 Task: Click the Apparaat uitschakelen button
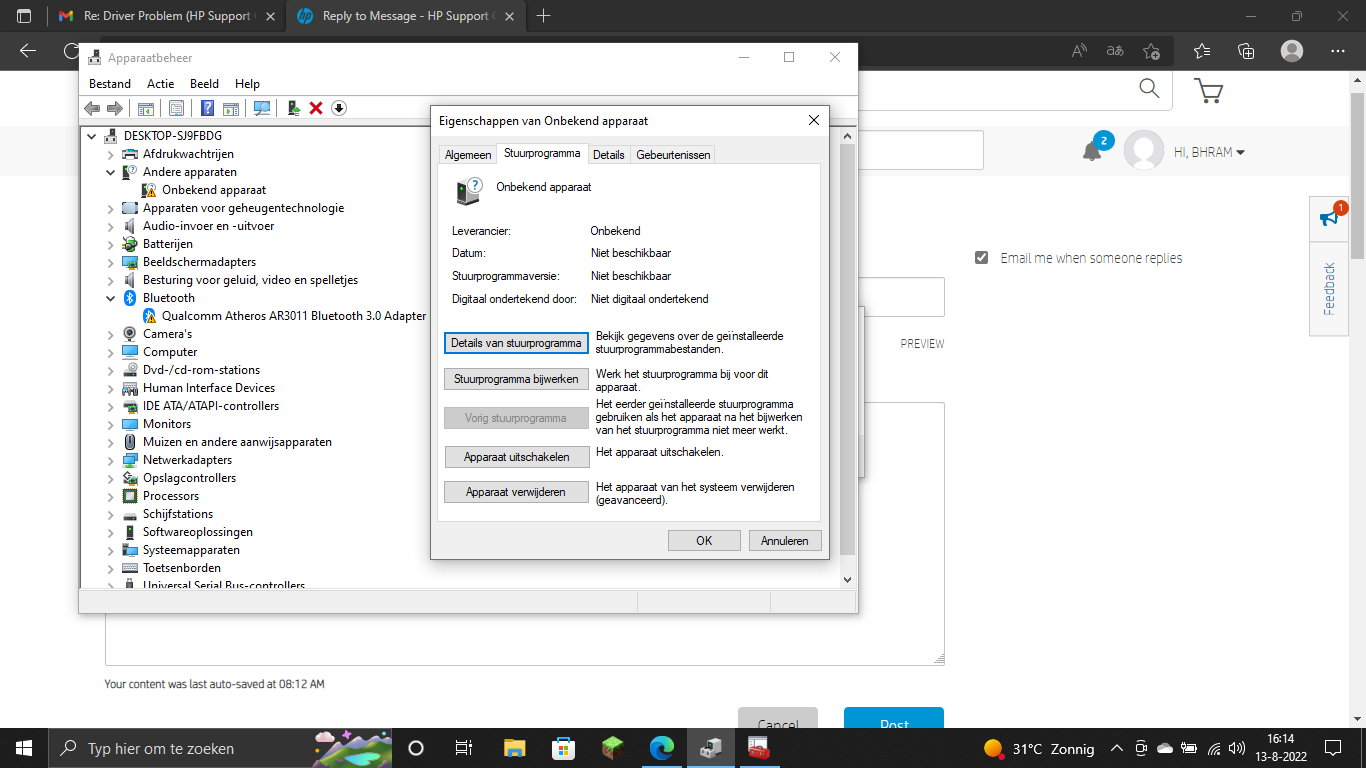(x=516, y=456)
